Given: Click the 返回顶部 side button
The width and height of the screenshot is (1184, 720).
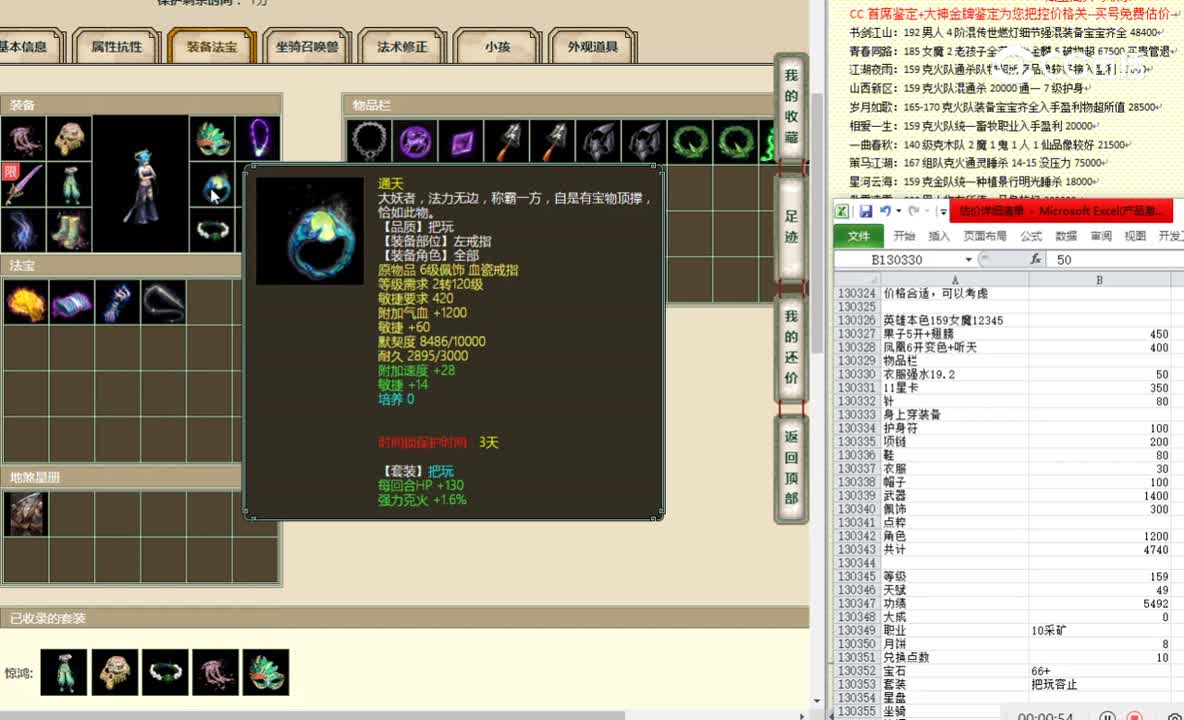Looking at the screenshot, I should (x=791, y=468).
